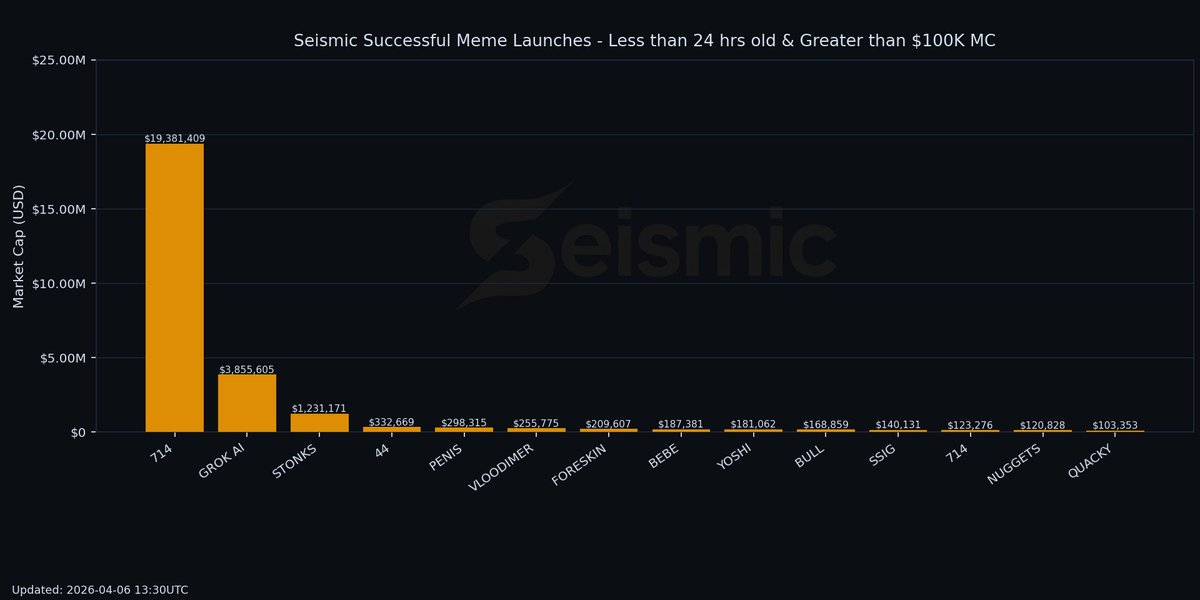Click the $10.00M y-axis tick label

[59, 284]
